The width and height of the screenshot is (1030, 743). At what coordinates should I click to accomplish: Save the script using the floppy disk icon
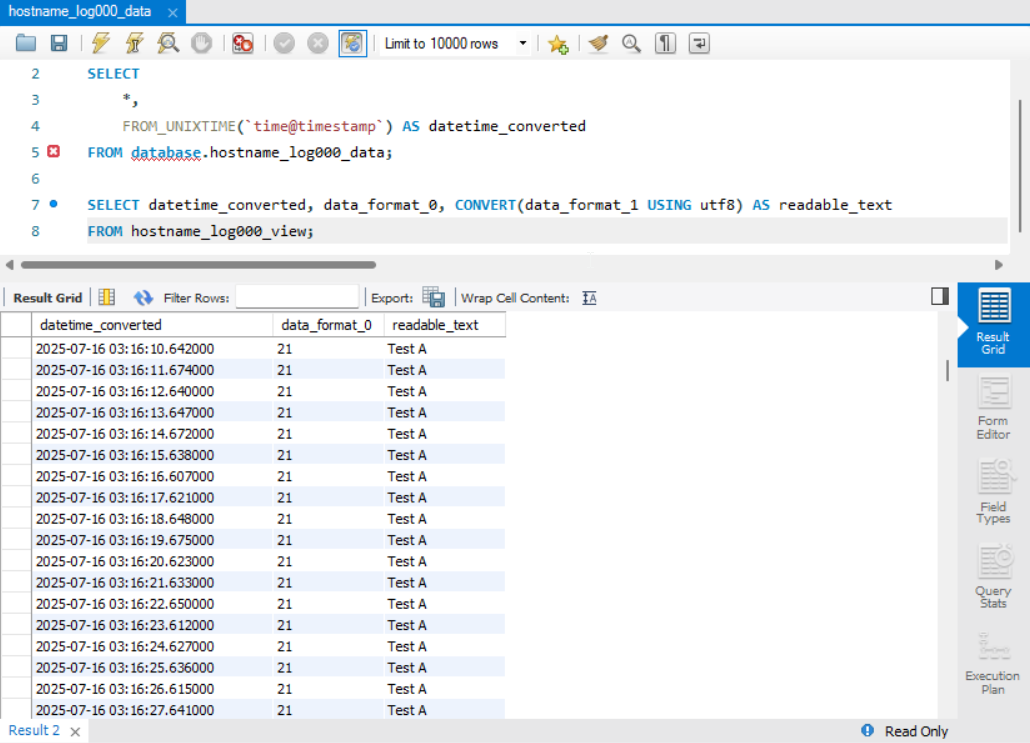[x=59, y=43]
